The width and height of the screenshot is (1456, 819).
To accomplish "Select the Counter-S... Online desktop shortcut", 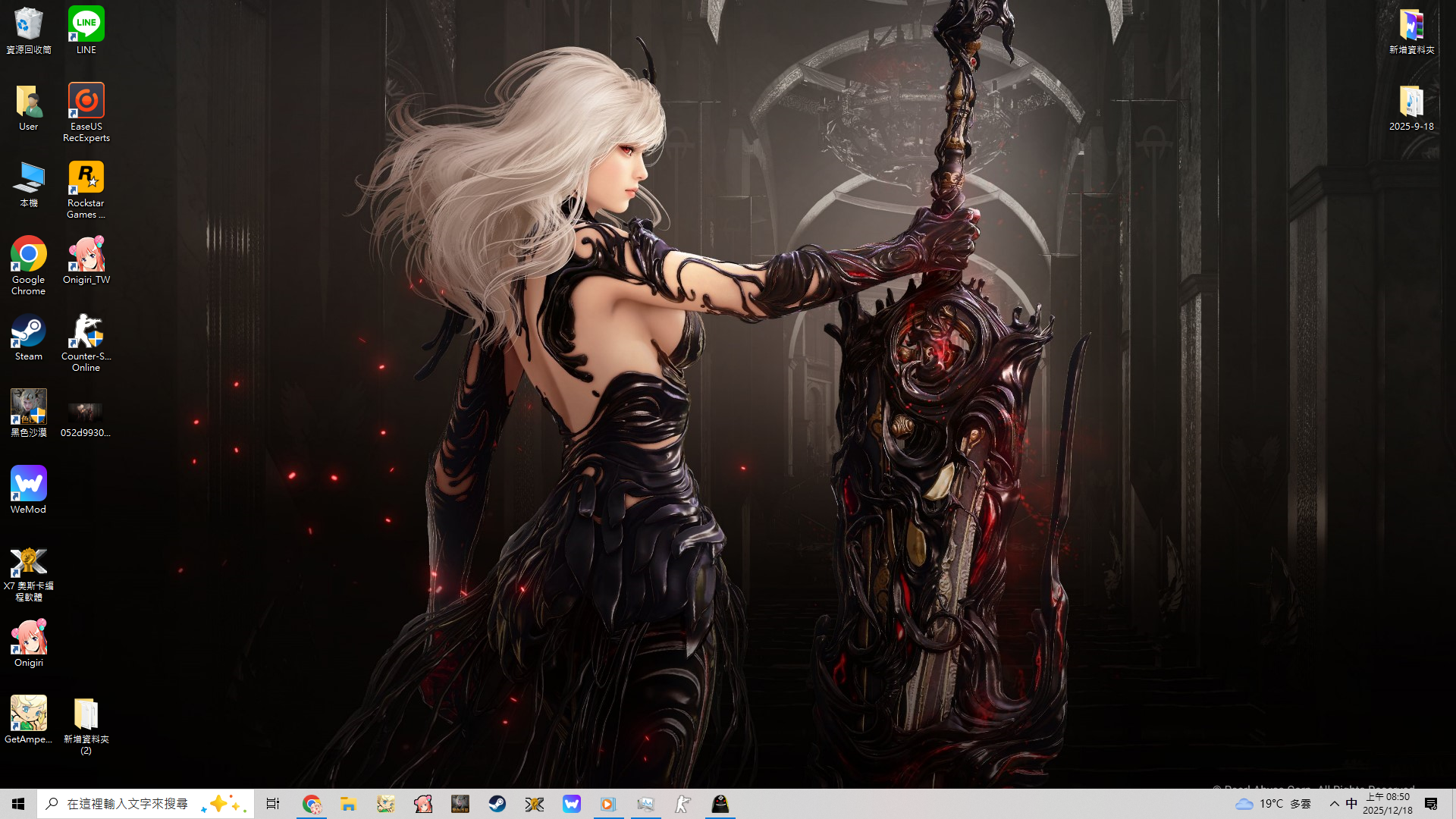I will 86,343.
